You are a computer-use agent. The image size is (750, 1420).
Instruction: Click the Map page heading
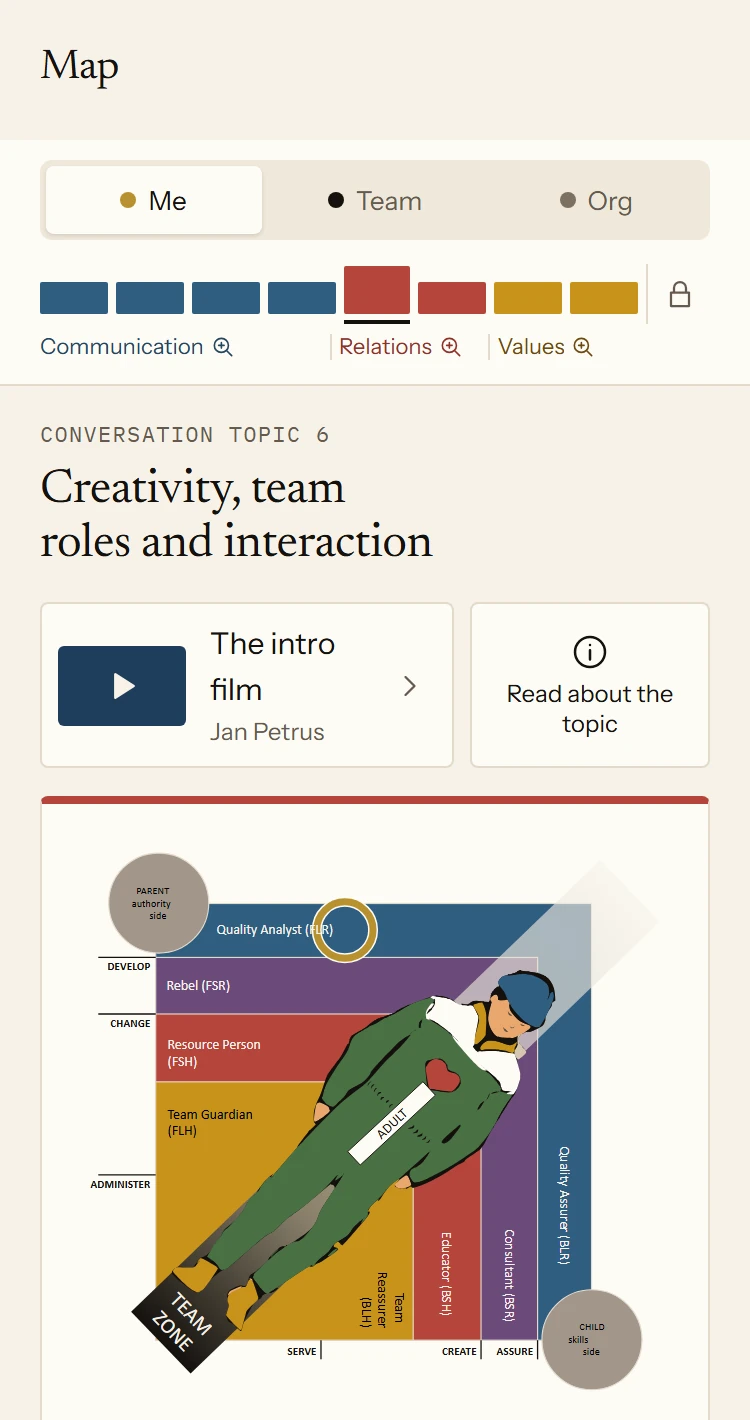[x=80, y=66]
